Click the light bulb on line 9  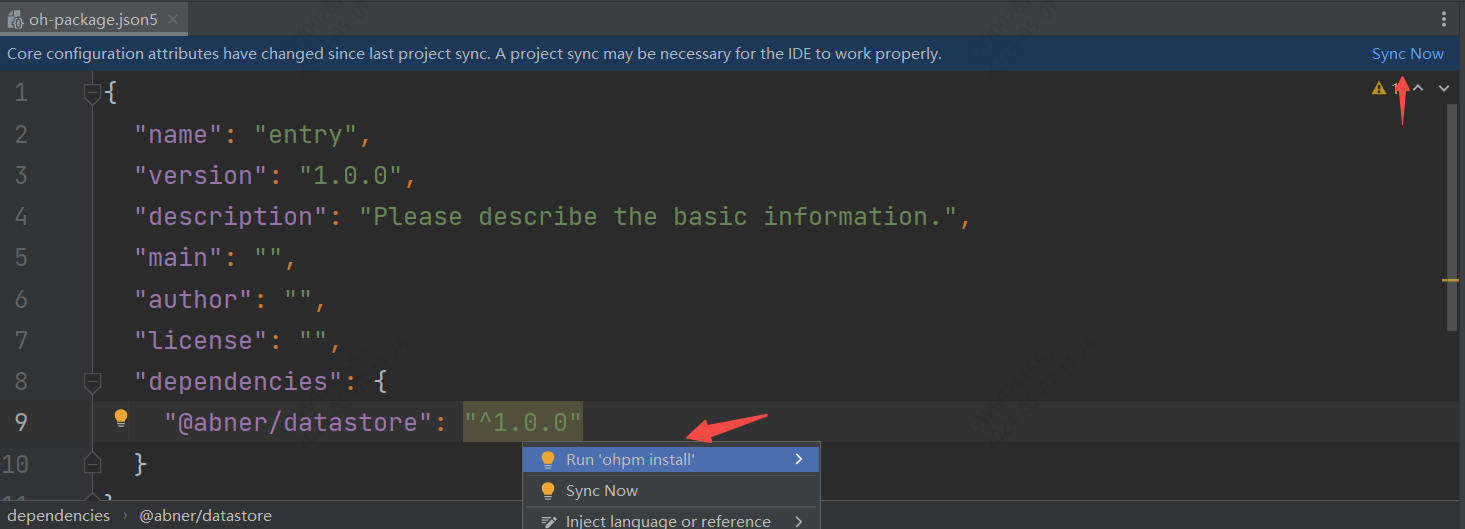[121, 418]
